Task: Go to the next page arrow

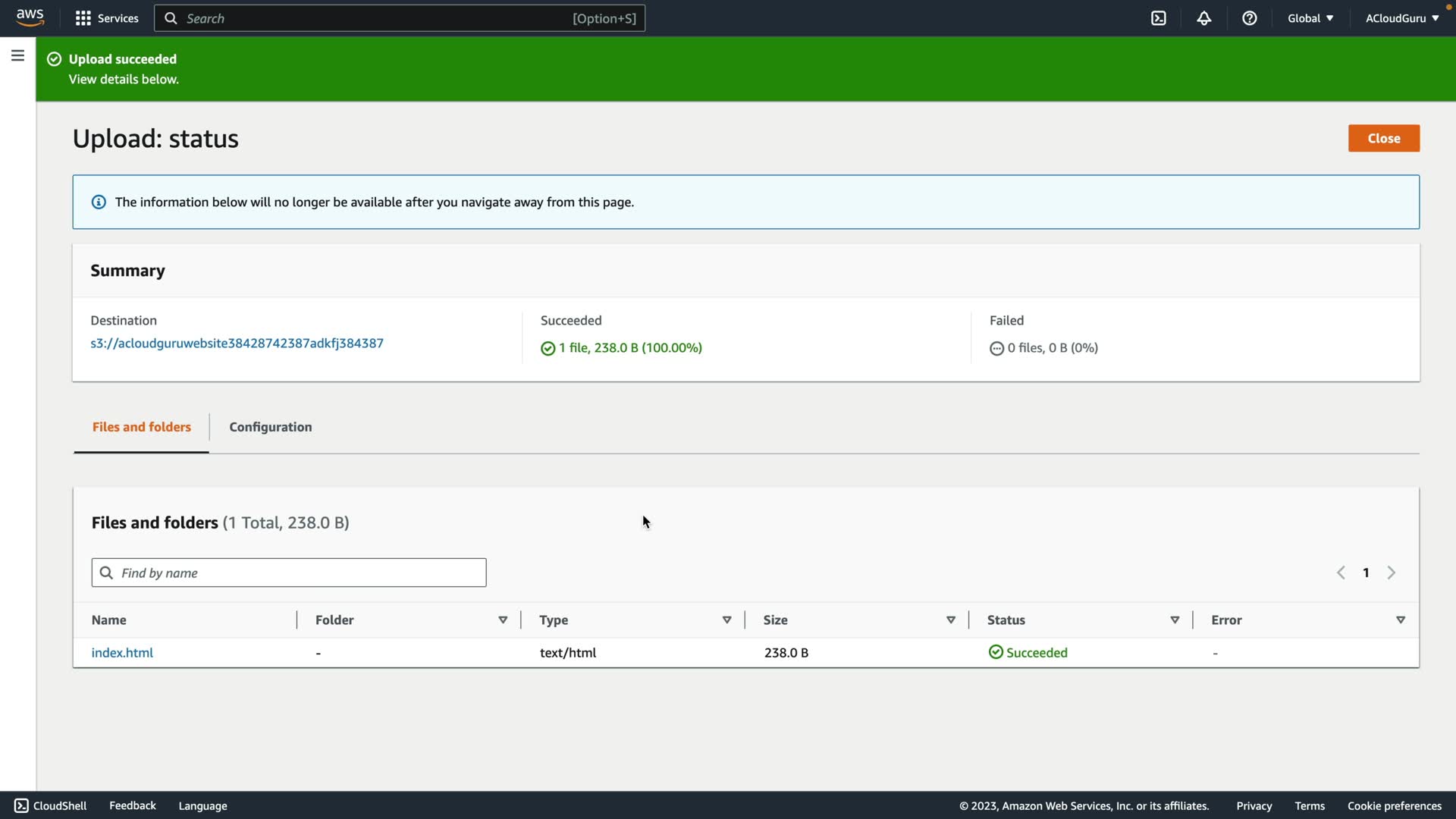Action: coord(1391,573)
